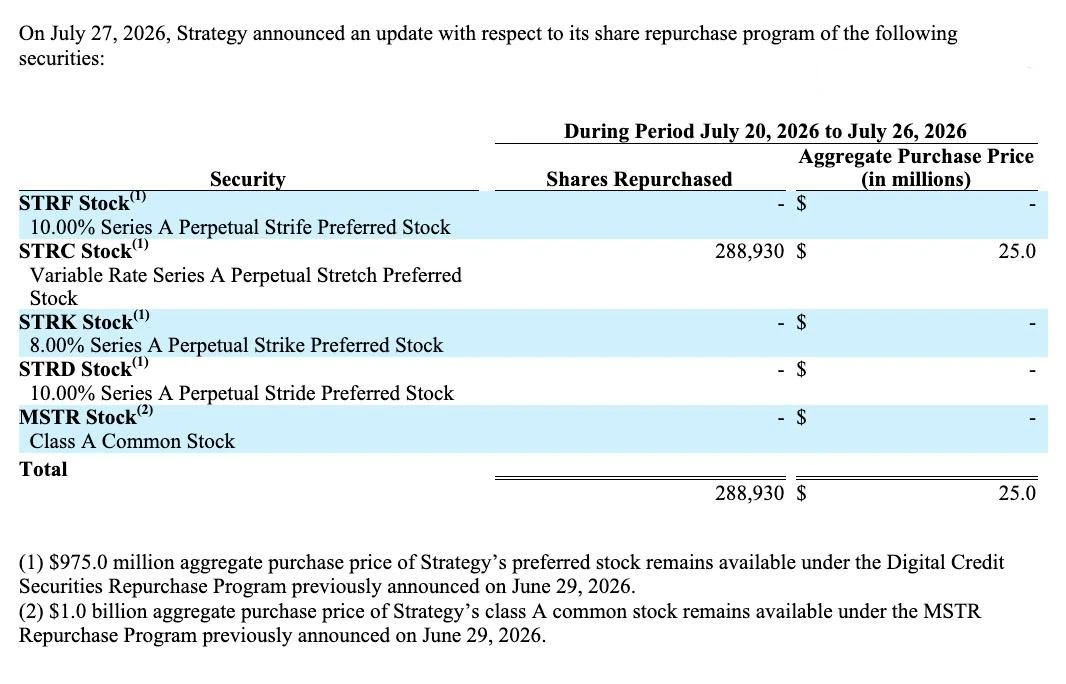Click the Total row label

coord(44,469)
